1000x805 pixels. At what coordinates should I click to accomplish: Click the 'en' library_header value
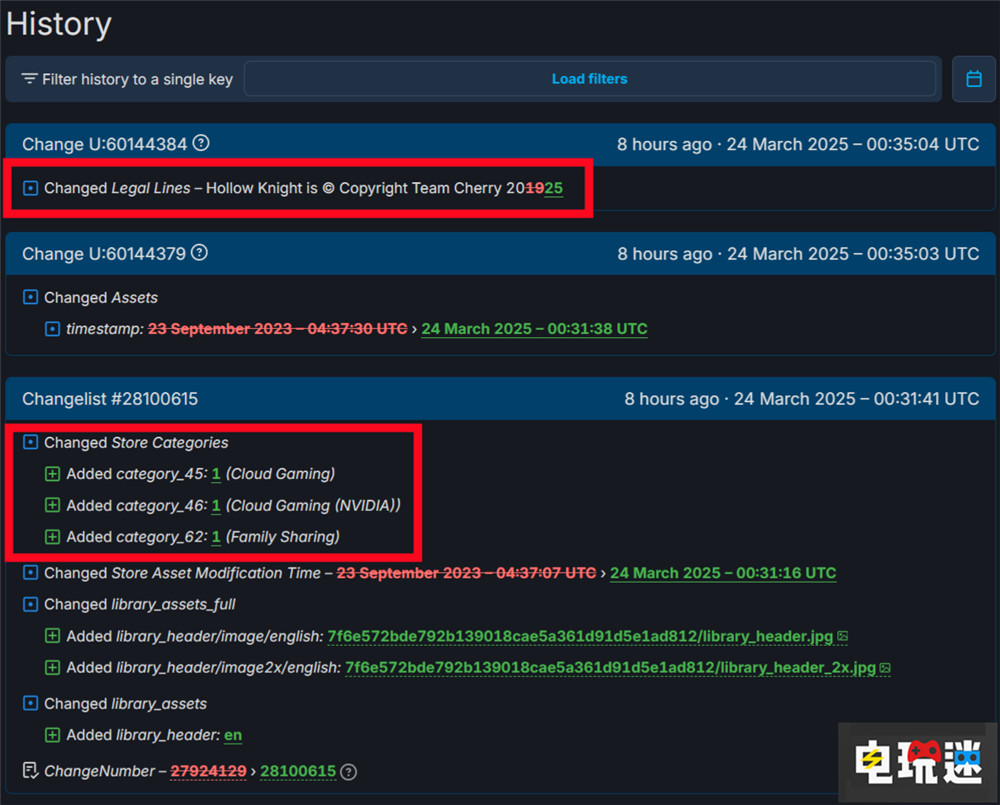pyautogui.click(x=233, y=735)
